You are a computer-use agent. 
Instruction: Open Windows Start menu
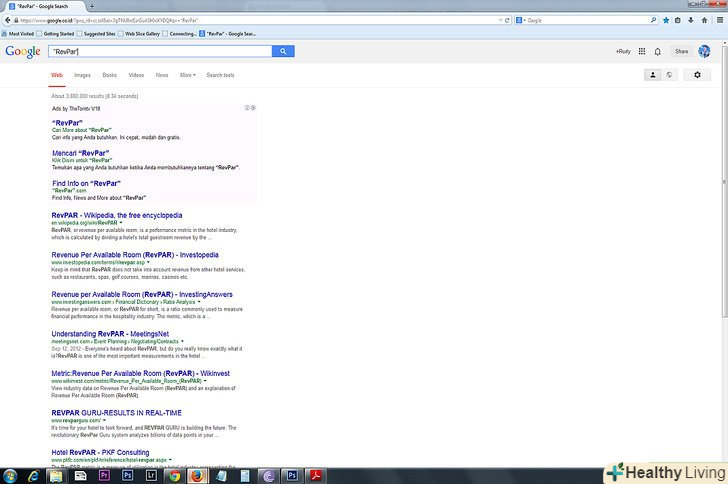click(x=10, y=476)
